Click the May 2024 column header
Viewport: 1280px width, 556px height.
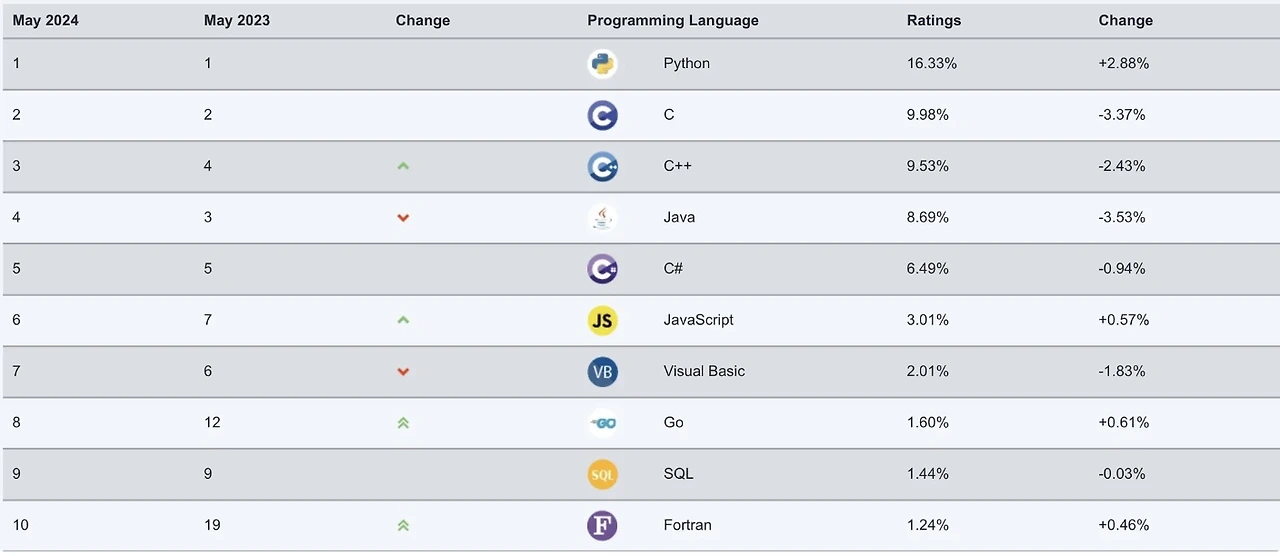point(45,20)
